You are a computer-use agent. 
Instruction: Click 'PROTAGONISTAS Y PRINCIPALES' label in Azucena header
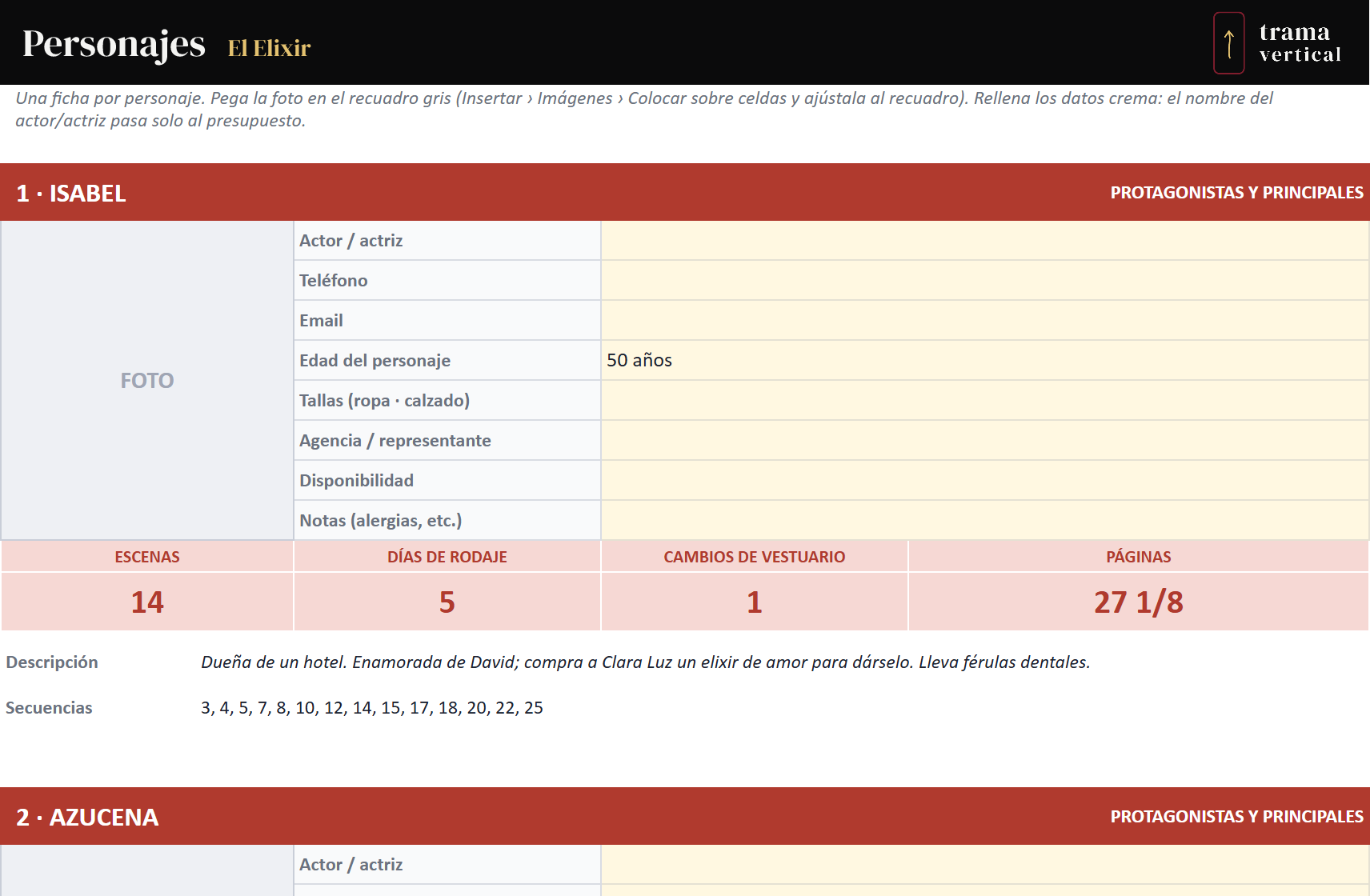click(x=1236, y=817)
